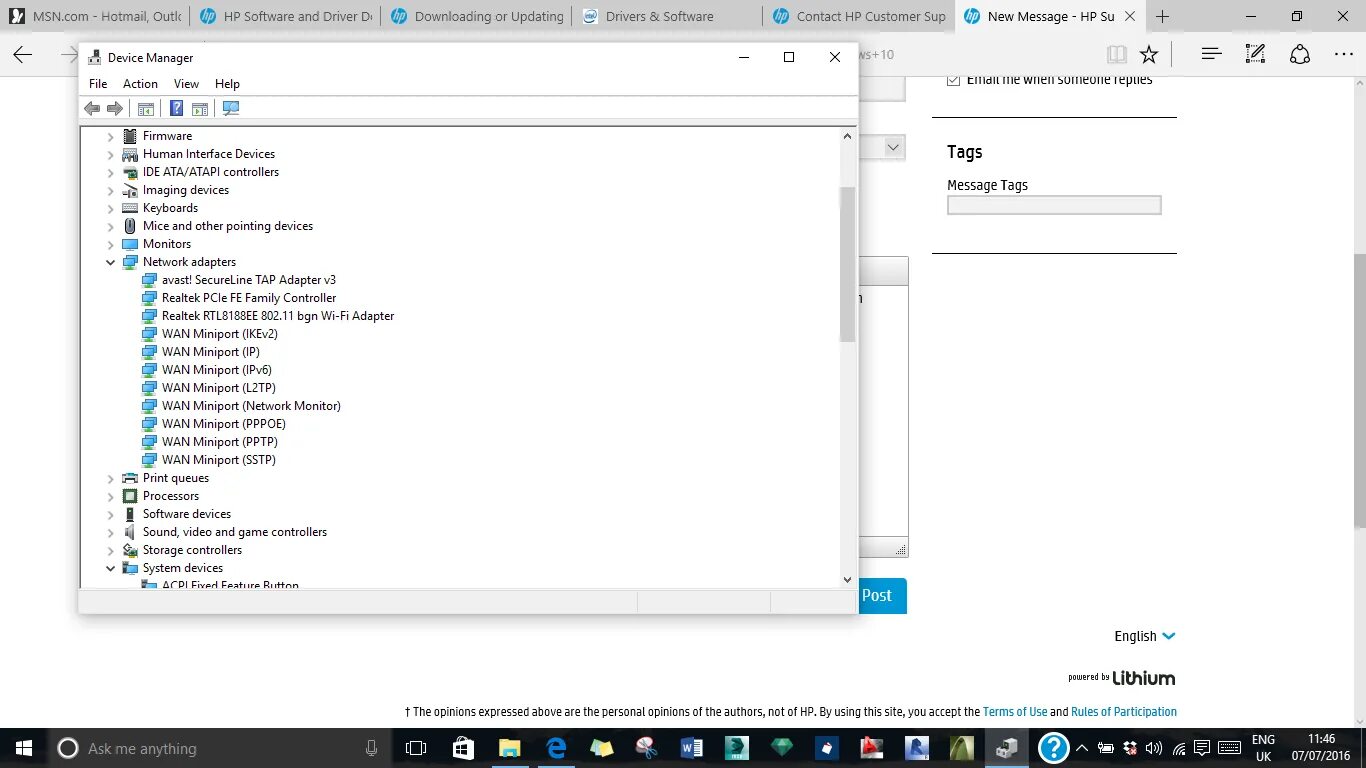Open the Edge Hub icon
Screen dimensions: 1366x768
pos(1211,54)
